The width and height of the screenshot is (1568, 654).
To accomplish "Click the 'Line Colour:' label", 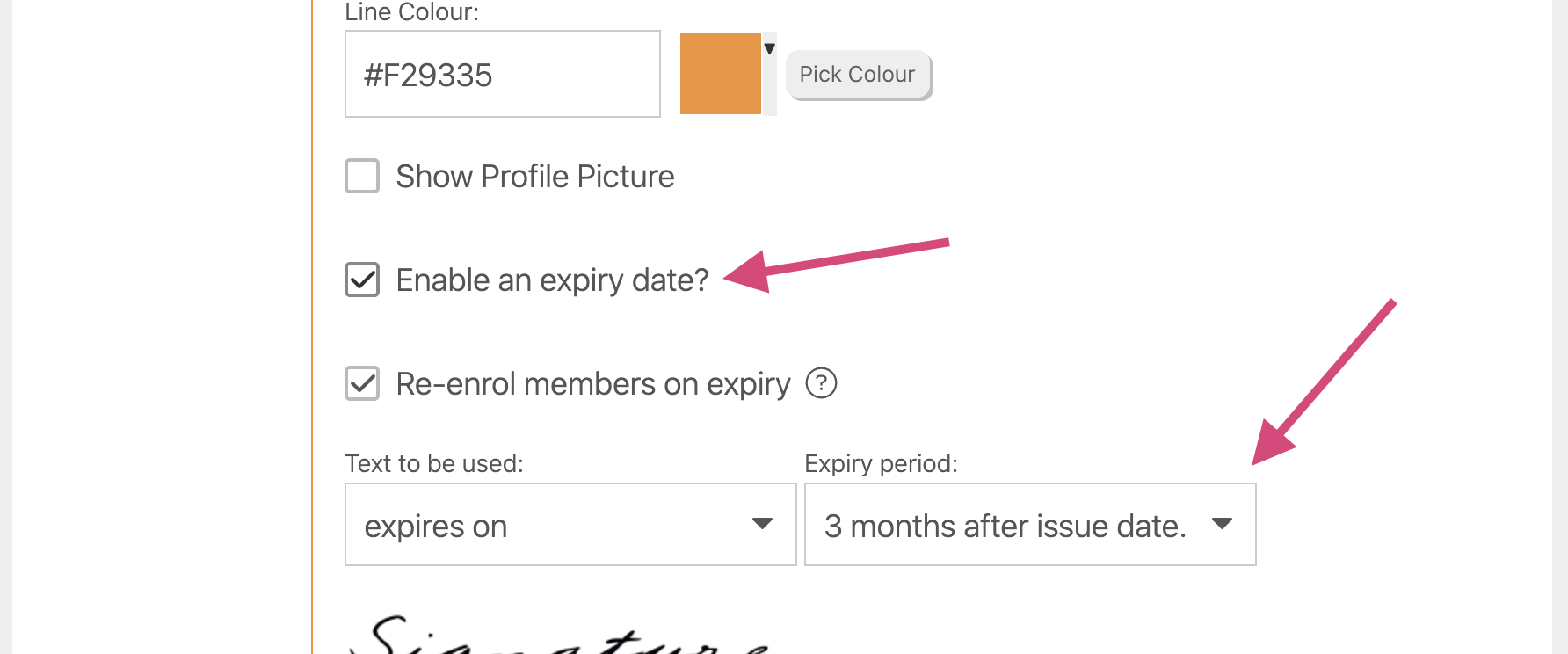I will point(411,12).
